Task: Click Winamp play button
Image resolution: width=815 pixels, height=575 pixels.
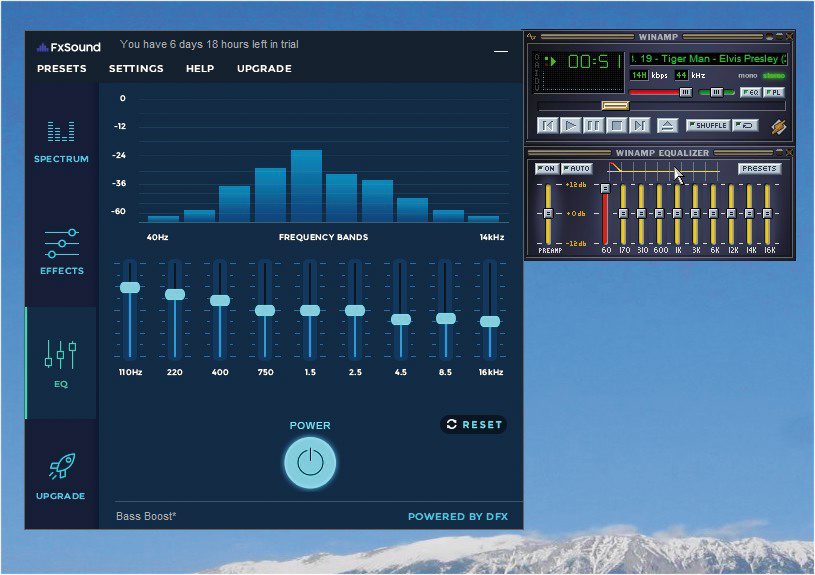Action: point(570,125)
